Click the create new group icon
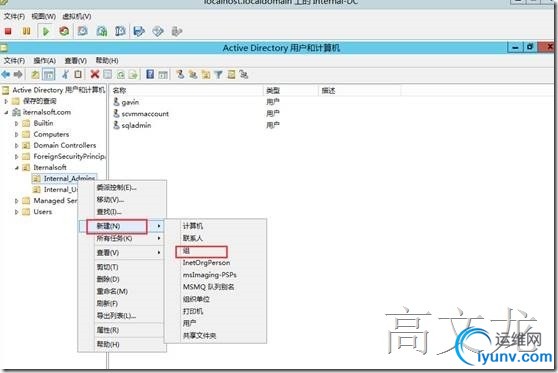The height and width of the screenshot is (373, 558). point(193,74)
